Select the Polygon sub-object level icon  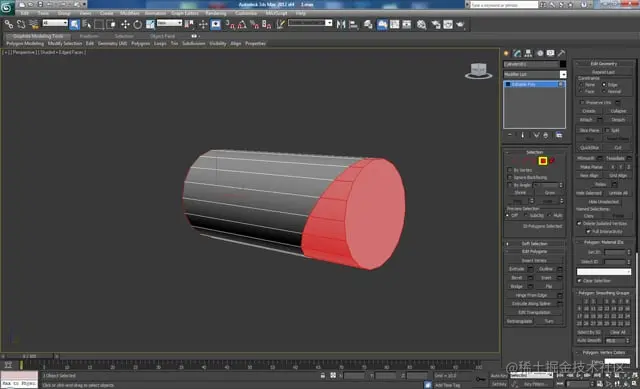[543, 161]
